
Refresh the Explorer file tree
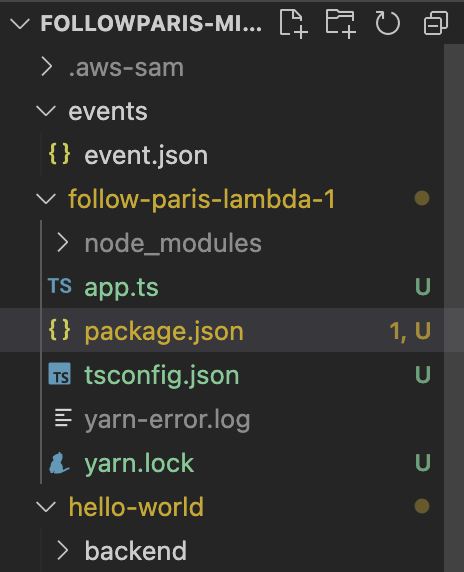point(387,24)
